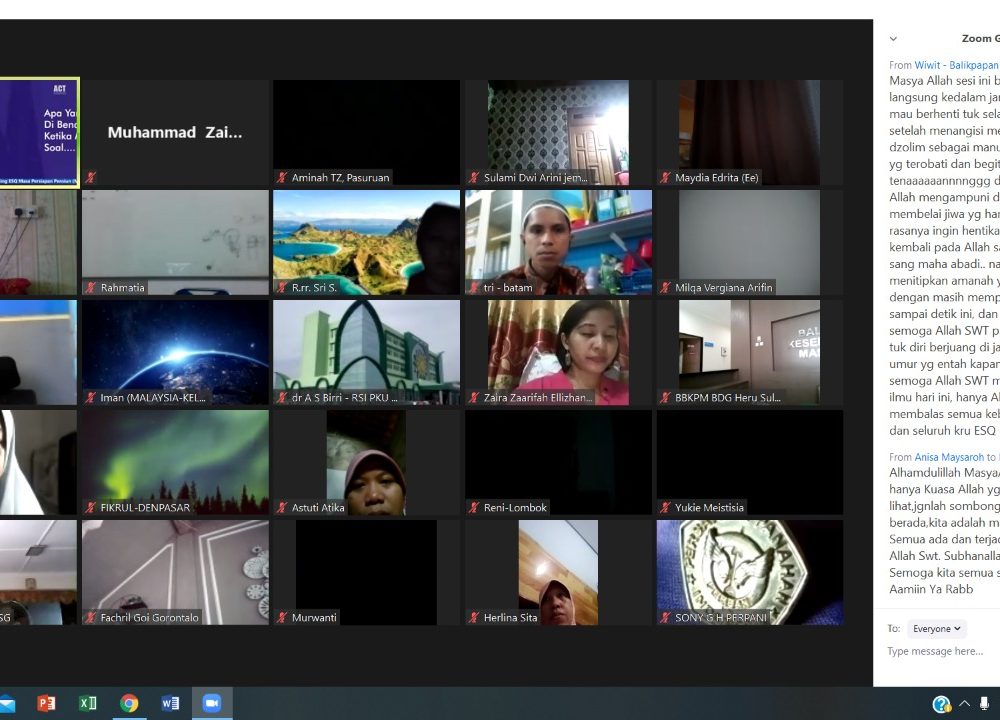Click muted mic icon on Reni-Lombok tile
The height and width of the screenshot is (720, 1000).
(474, 508)
